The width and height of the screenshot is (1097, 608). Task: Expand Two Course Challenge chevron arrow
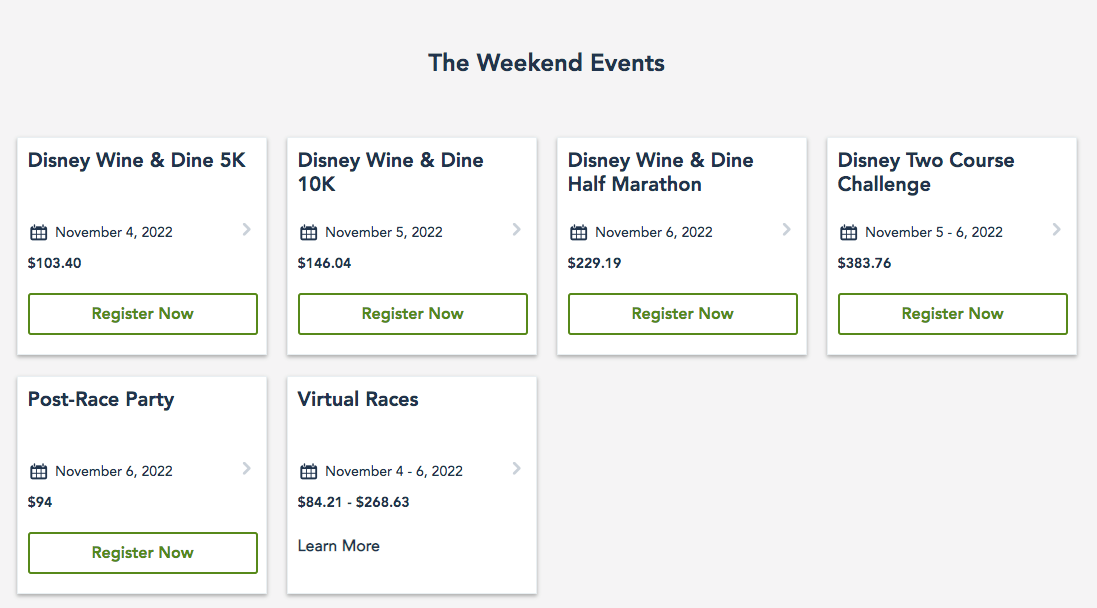[x=1056, y=230]
